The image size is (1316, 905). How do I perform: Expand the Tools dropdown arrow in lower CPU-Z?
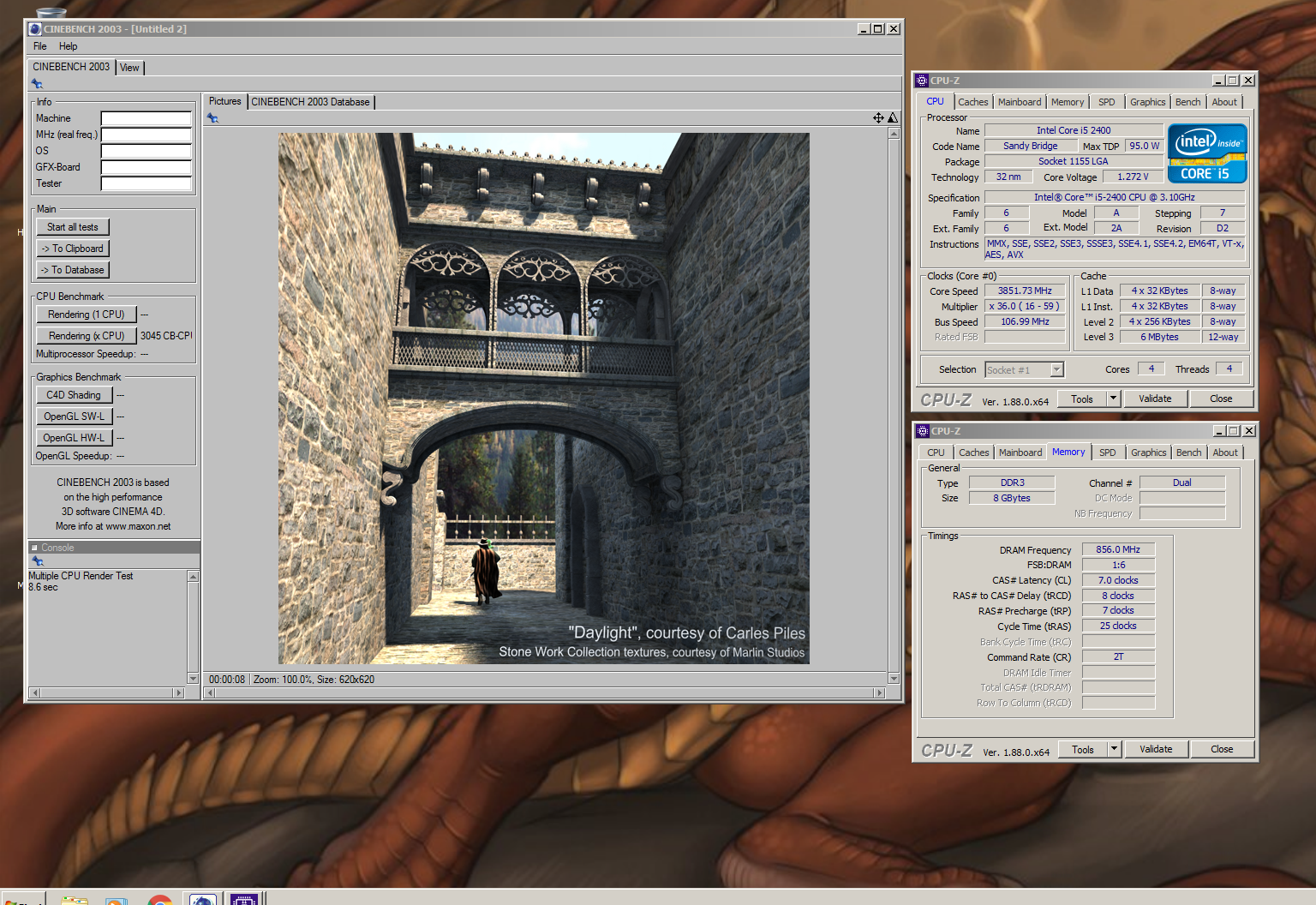click(1114, 749)
